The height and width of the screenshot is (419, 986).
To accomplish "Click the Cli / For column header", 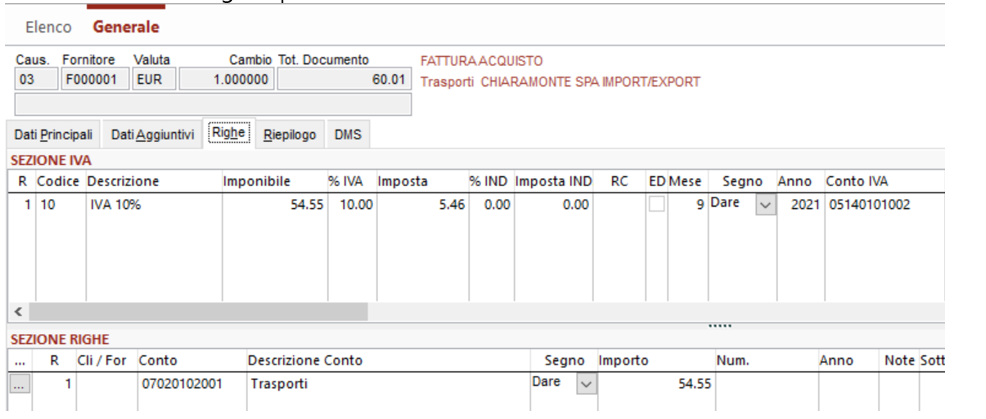I will pyautogui.click(x=107, y=360).
